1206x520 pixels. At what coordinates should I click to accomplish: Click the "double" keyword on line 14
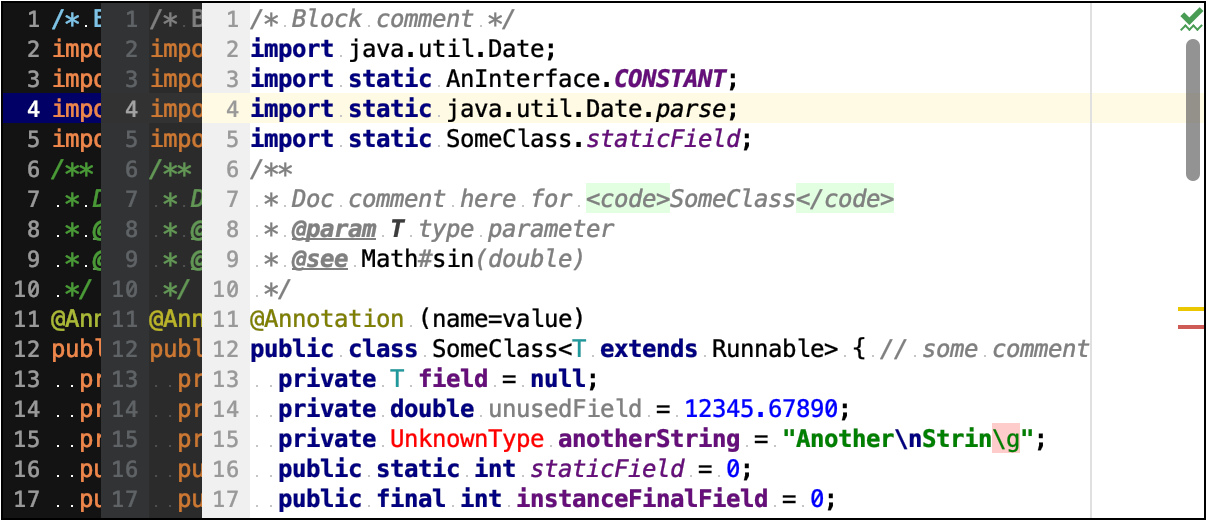pos(432,409)
